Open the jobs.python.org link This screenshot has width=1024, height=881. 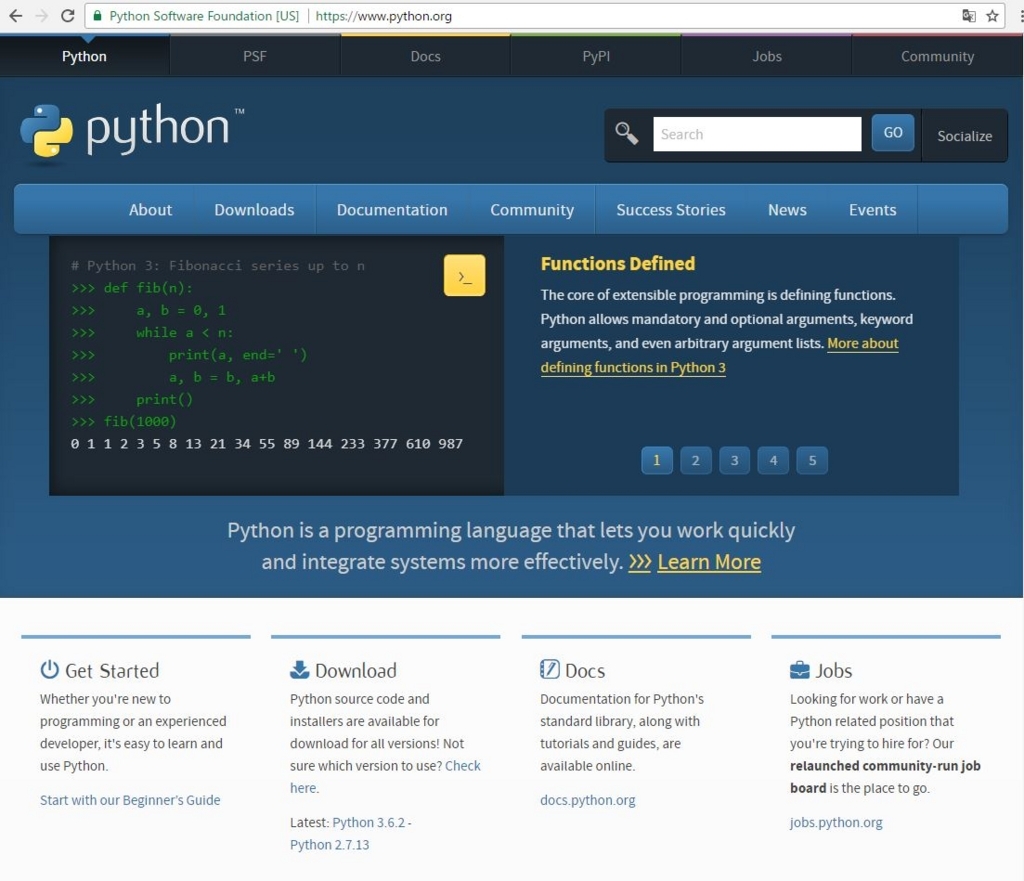point(836,822)
